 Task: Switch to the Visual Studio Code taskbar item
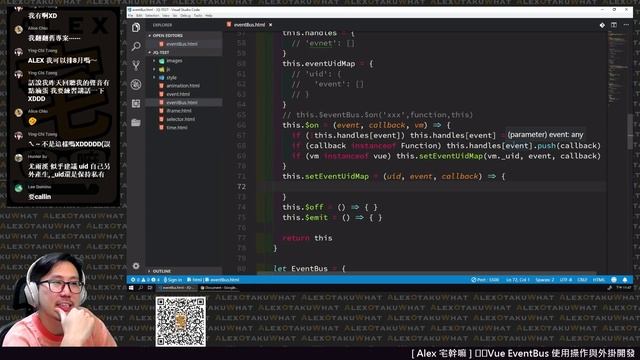point(176,288)
